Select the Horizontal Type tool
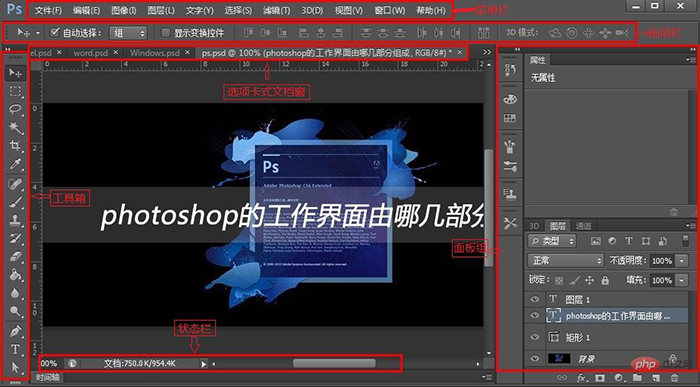This screenshot has height=387, width=700. point(16,349)
